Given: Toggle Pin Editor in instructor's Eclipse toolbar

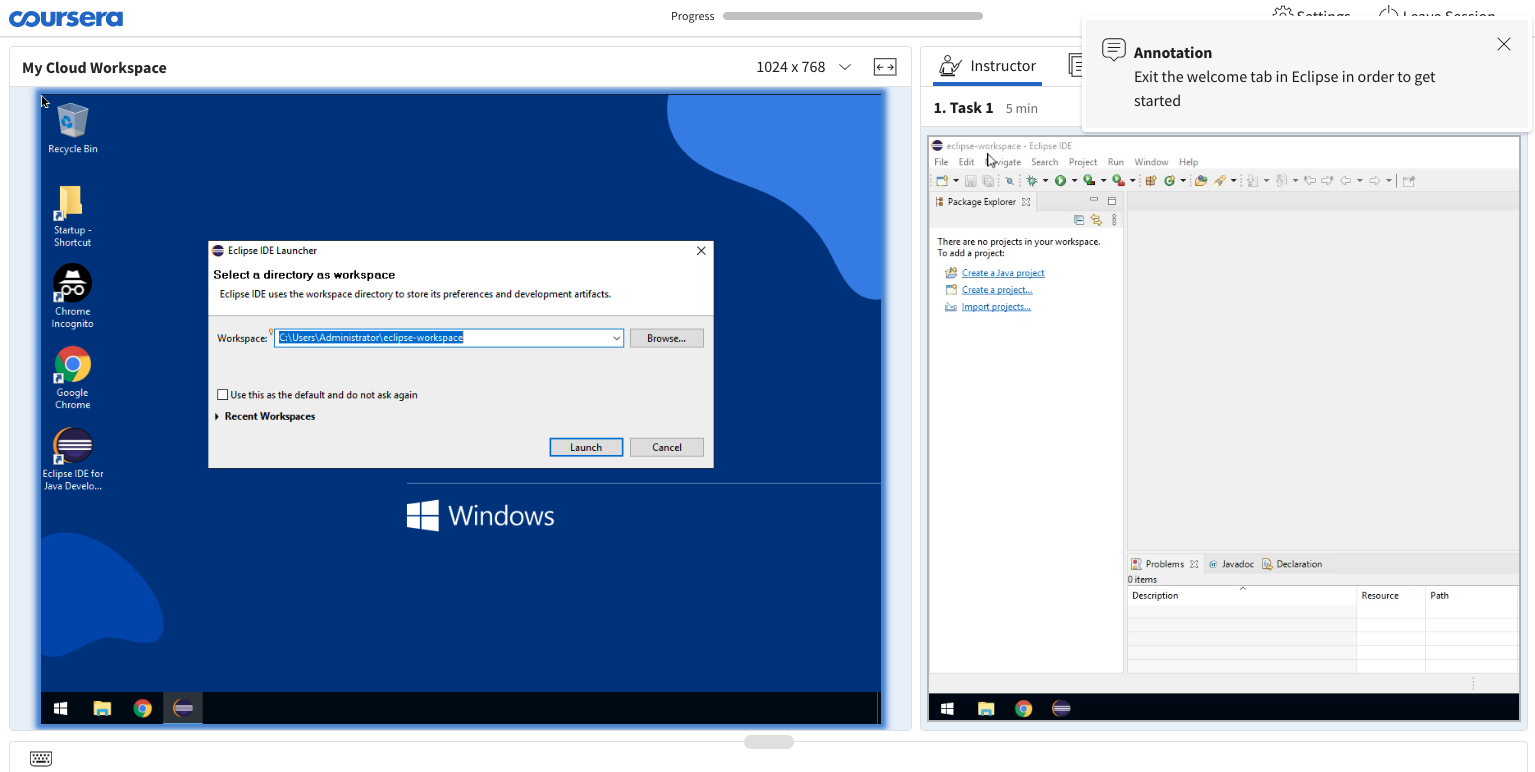Looking at the screenshot, I should click(x=1409, y=181).
